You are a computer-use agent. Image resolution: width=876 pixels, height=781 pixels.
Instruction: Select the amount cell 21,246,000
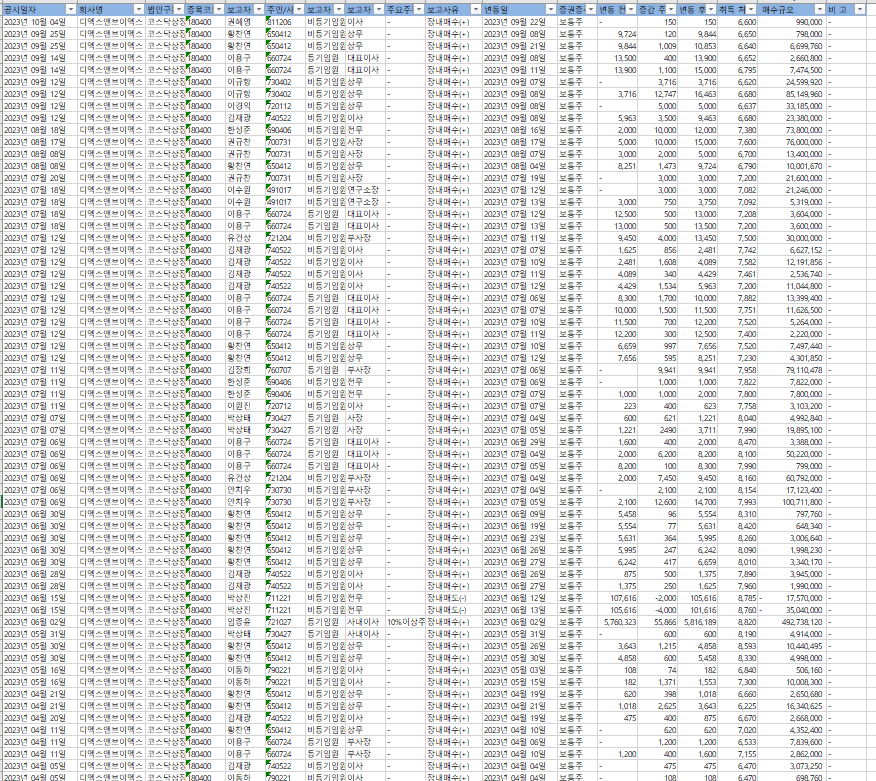pos(792,190)
